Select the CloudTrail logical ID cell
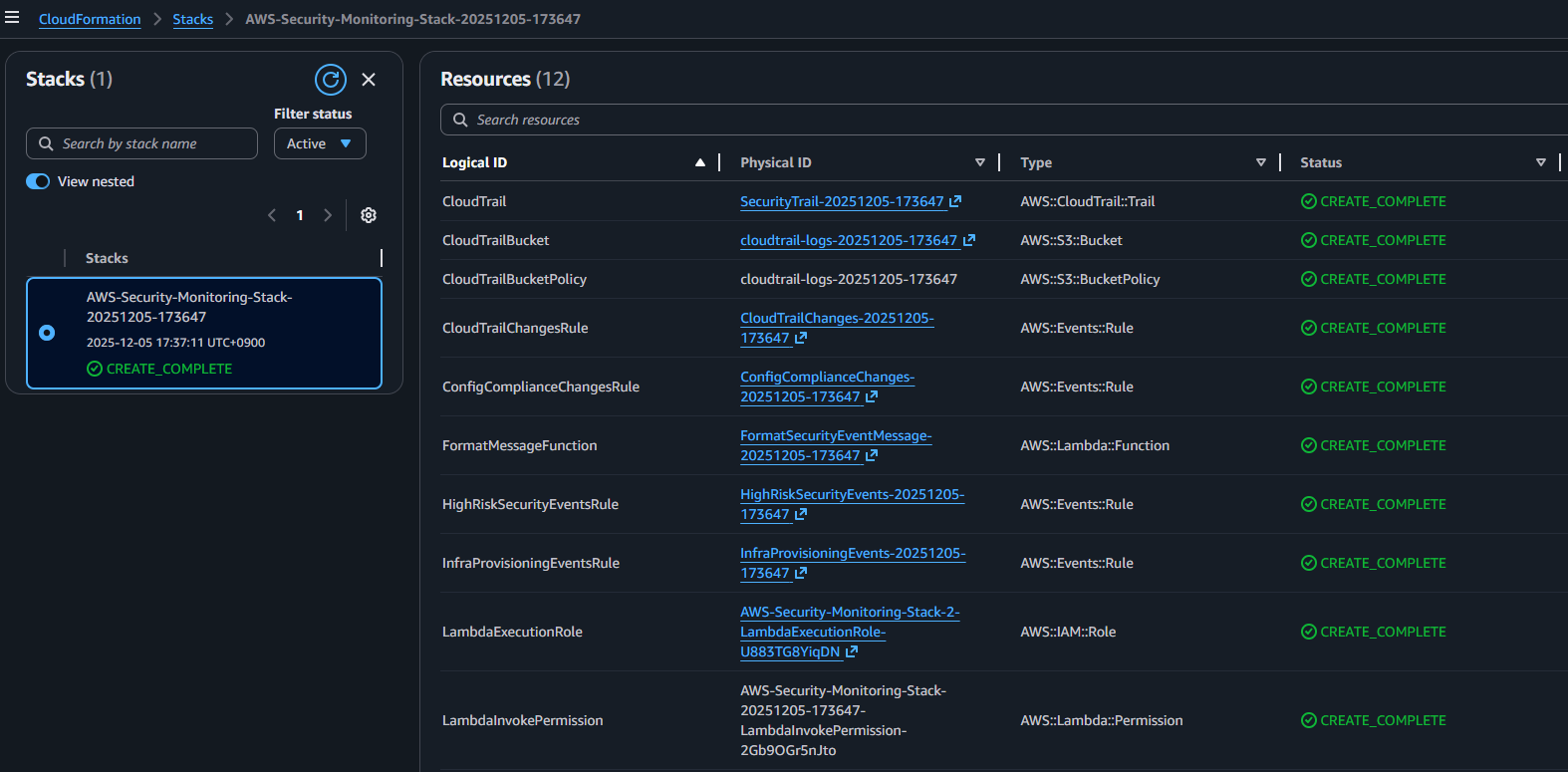Viewport: 1568px width, 772px height. tap(474, 201)
